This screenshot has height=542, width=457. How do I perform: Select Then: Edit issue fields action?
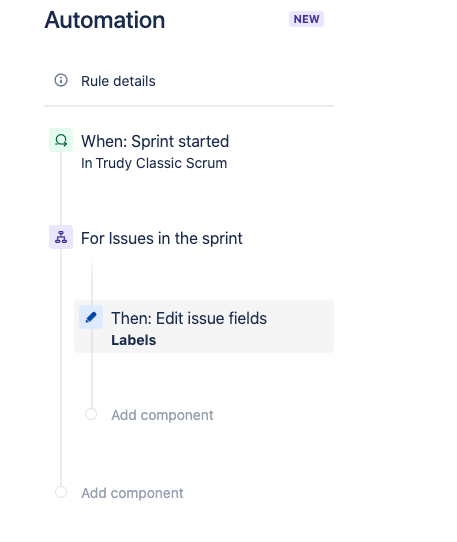(x=189, y=318)
